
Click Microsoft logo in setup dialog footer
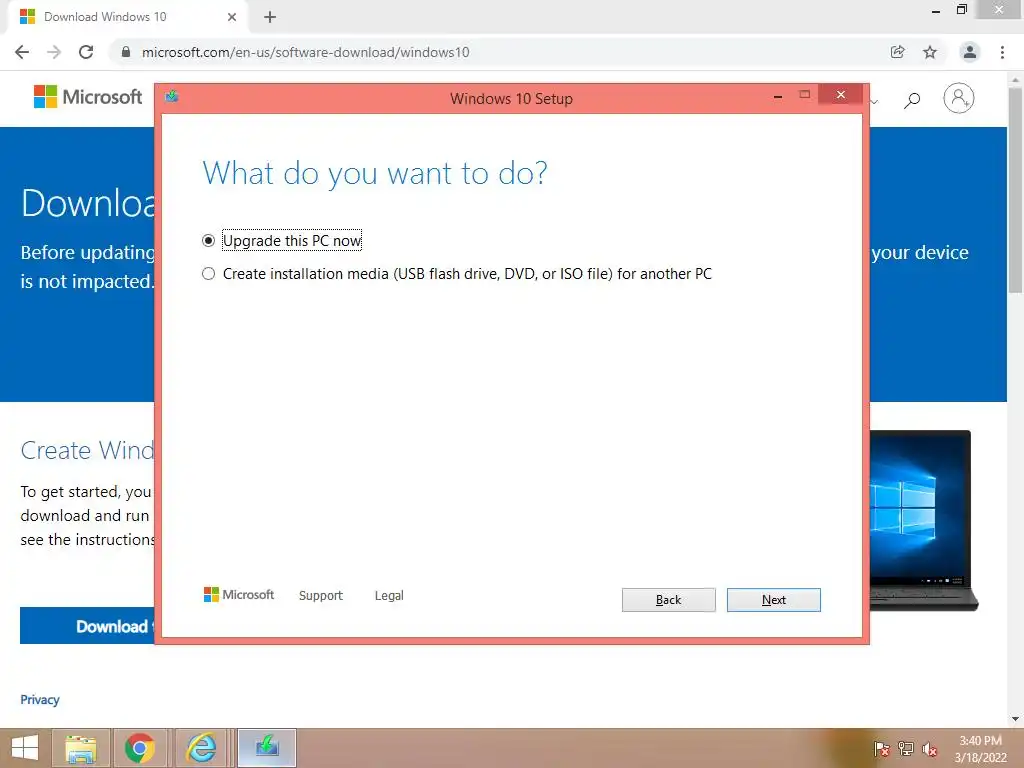239,595
